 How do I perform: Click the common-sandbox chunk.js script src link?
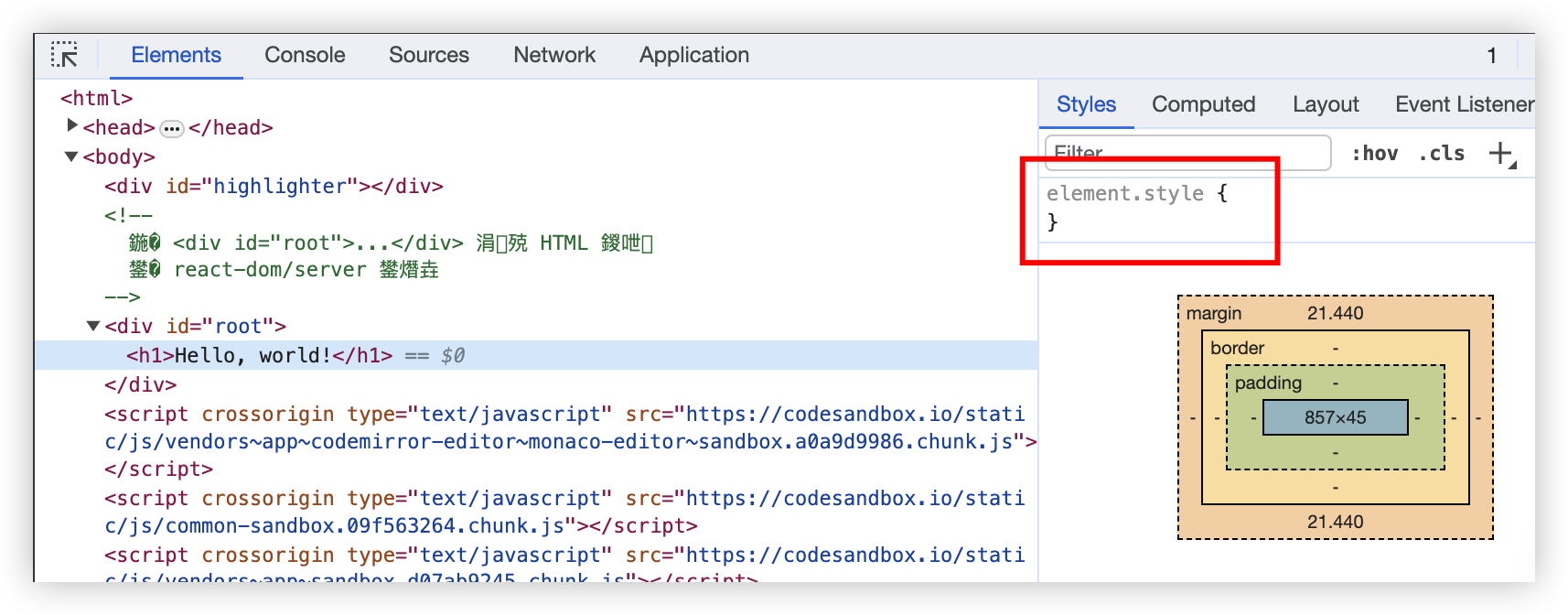tap(565, 512)
